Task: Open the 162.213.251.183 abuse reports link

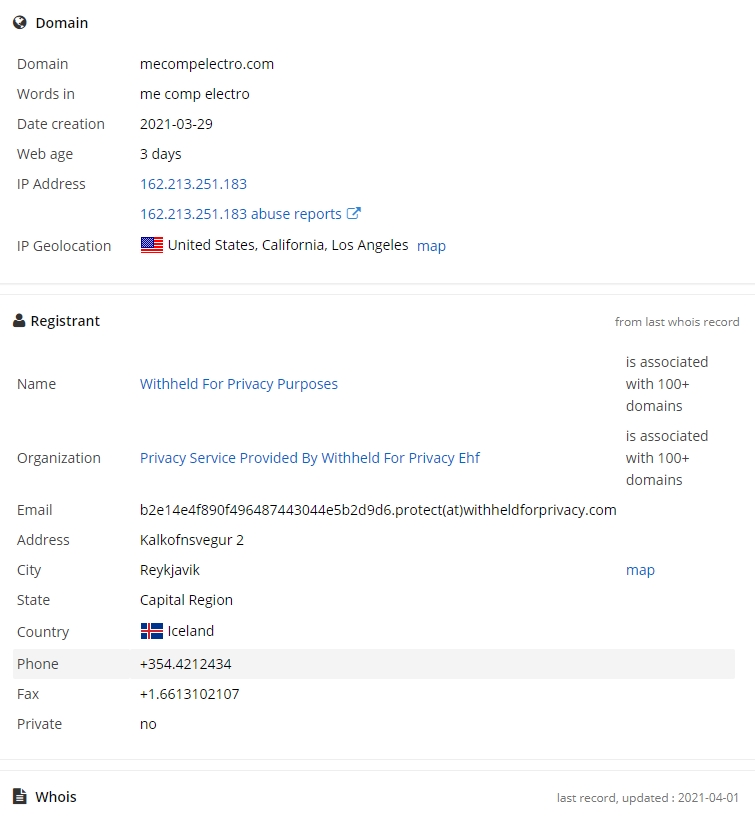Action: (241, 214)
